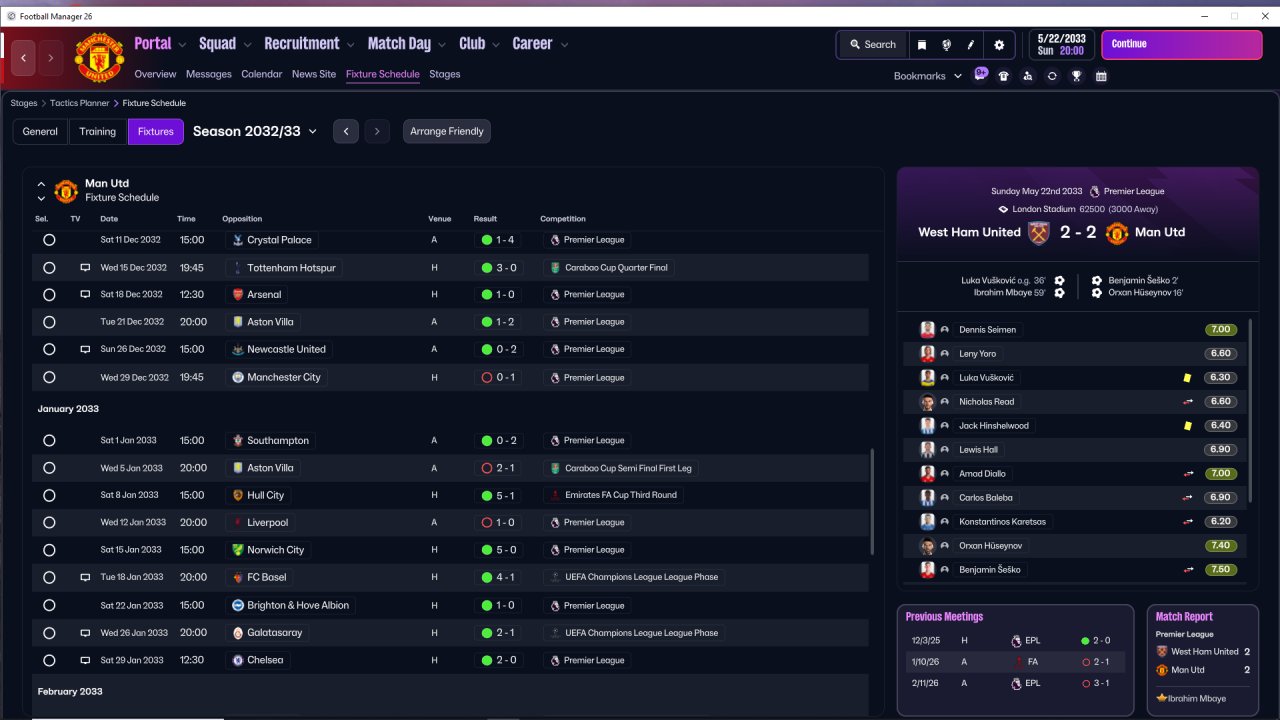This screenshot has width=1280, height=720.
Task: Open the Match Report panel
Action: 1202,660
